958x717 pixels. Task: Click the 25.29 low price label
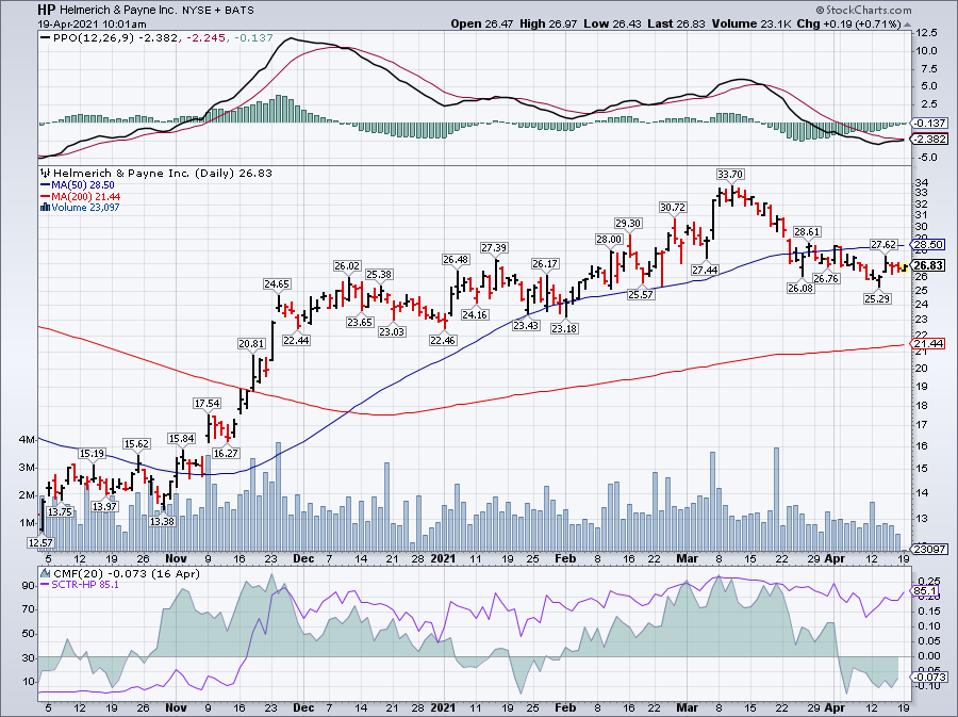[x=876, y=299]
